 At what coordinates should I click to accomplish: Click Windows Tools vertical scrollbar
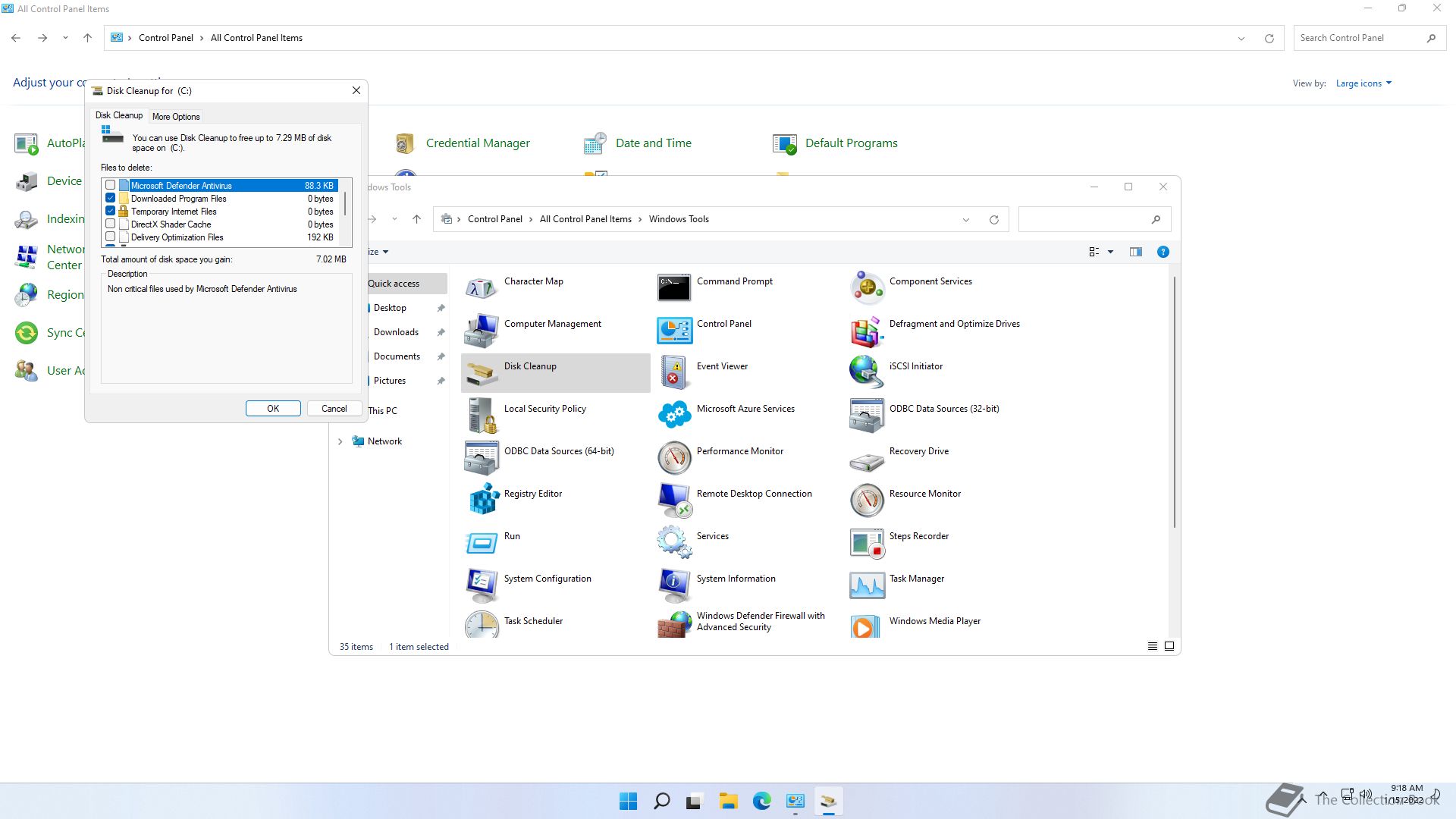click(x=1175, y=402)
